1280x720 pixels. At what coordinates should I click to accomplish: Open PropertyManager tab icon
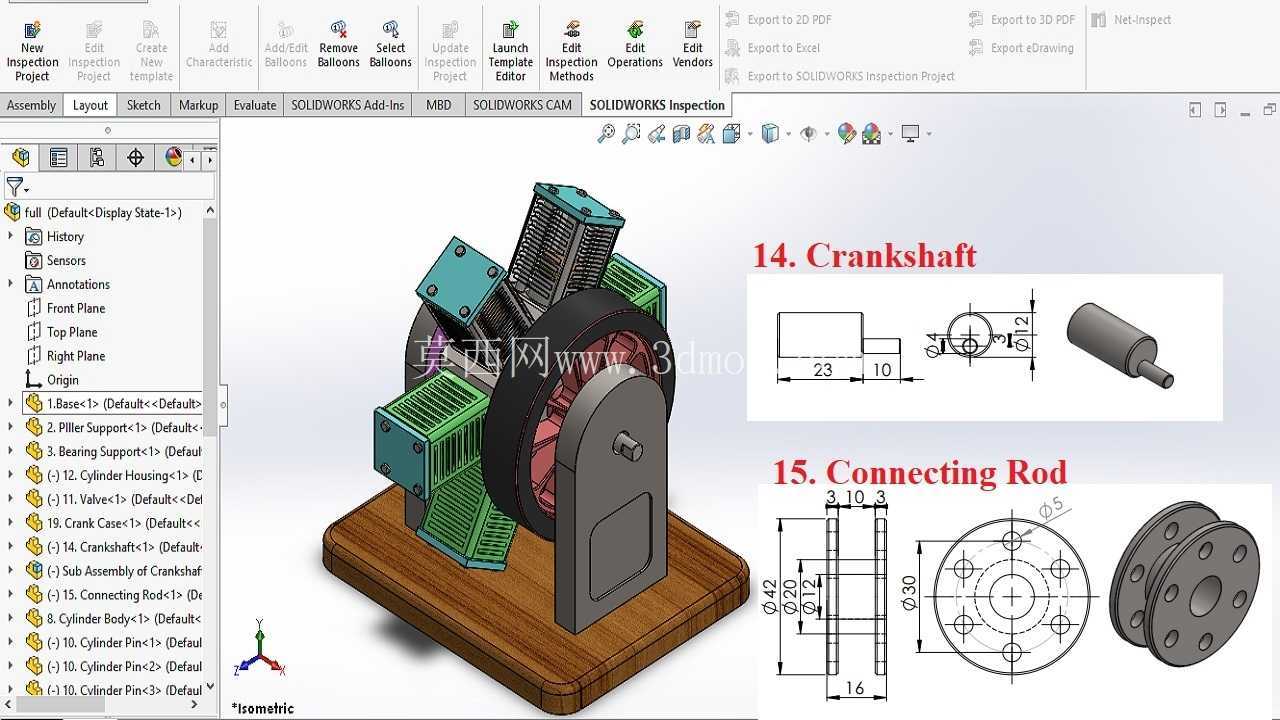[59, 157]
